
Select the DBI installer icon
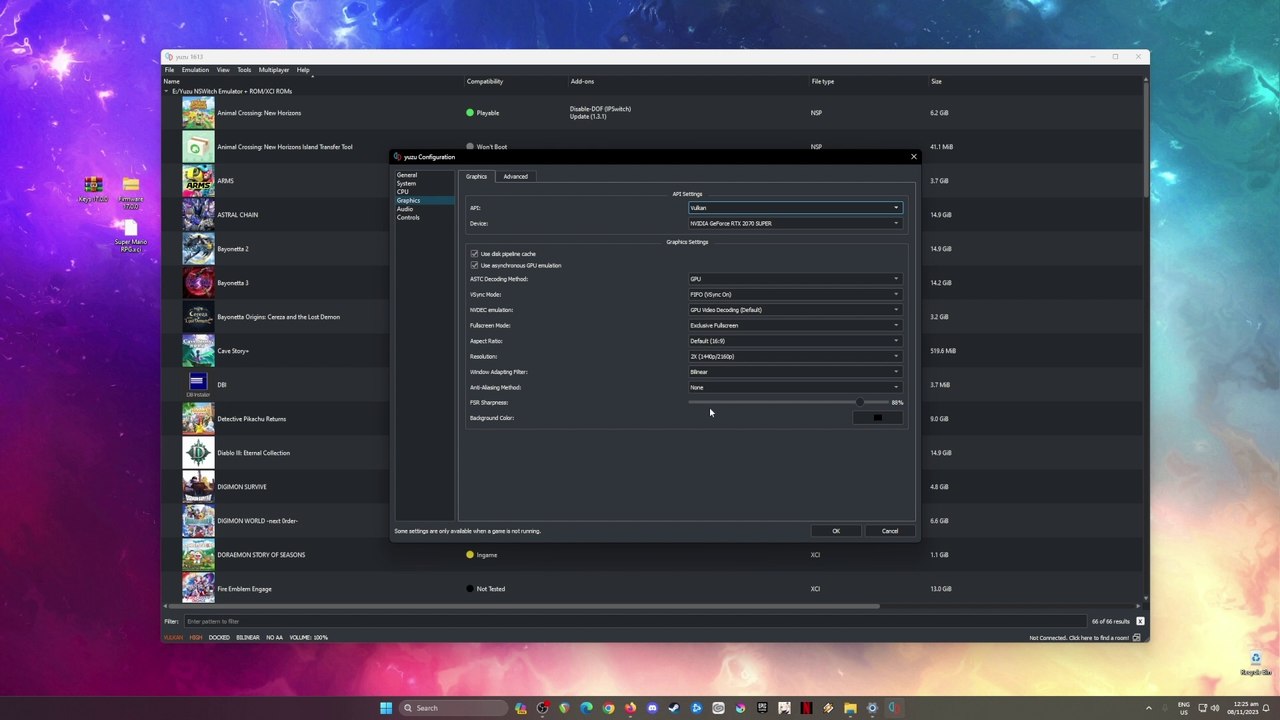(198, 385)
